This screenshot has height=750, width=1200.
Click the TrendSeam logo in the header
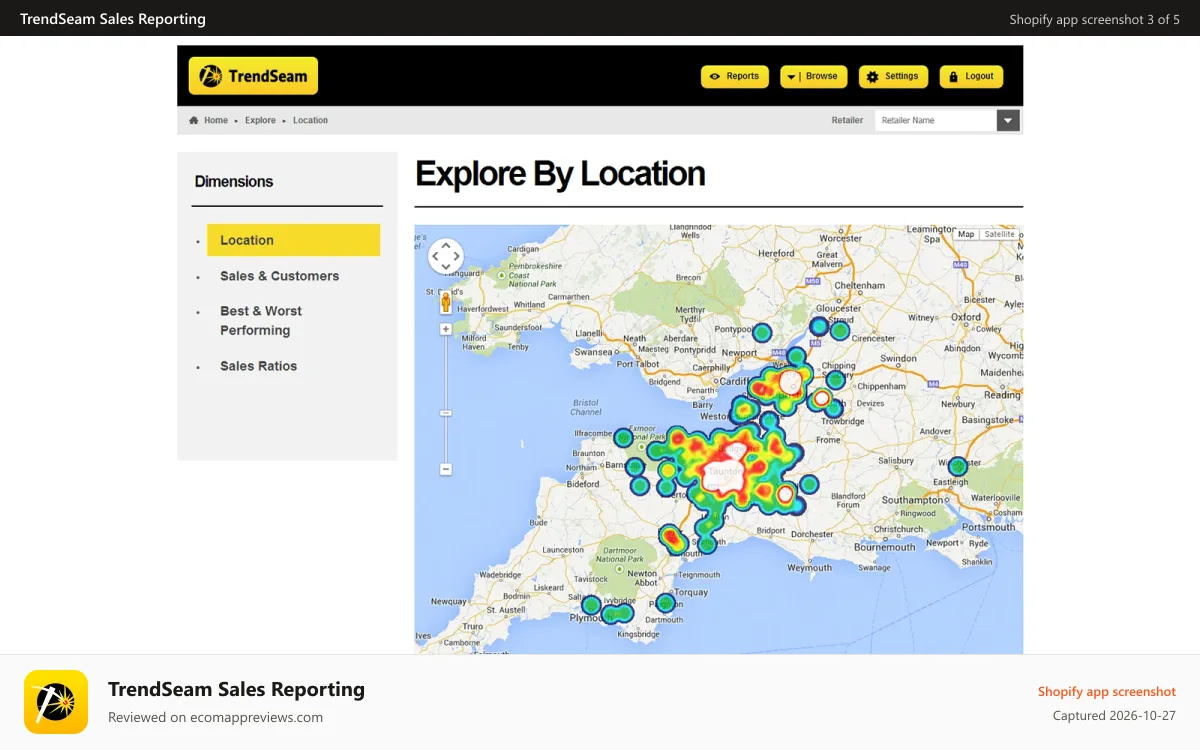(x=253, y=76)
